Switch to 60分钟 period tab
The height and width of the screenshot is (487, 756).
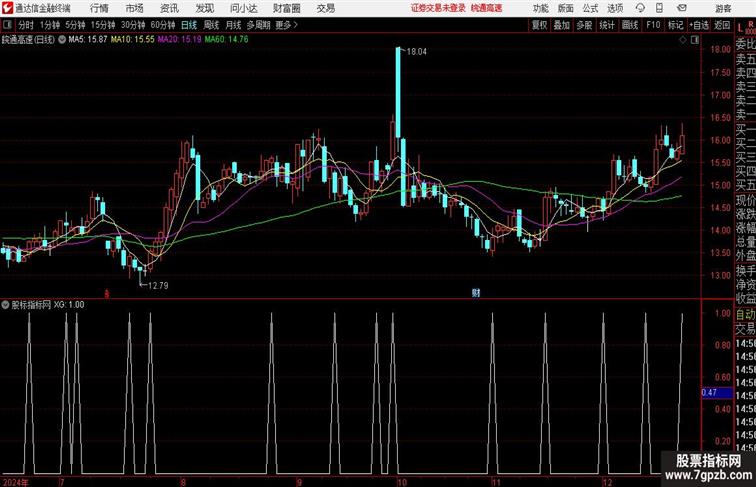point(162,25)
